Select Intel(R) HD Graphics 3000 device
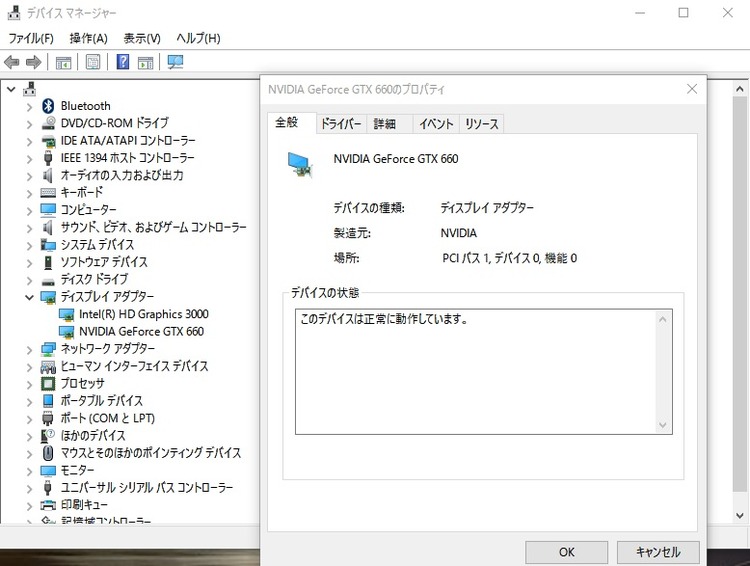Image resolution: width=750 pixels, height=566 pixels. 143,314
